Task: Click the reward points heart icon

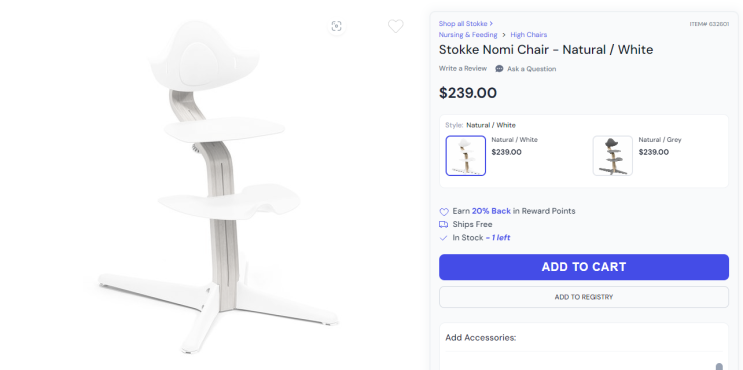Action: [444, 211]
